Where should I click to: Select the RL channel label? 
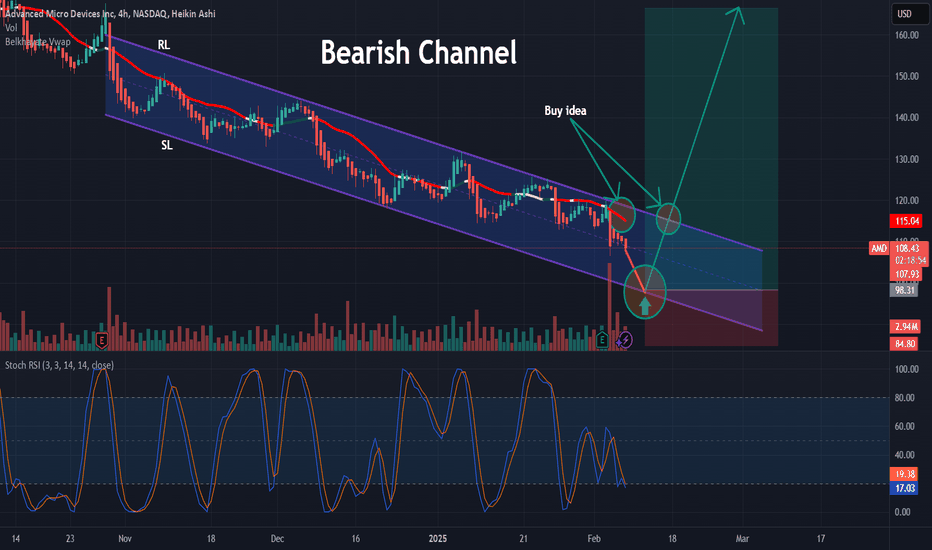(163, 45)
